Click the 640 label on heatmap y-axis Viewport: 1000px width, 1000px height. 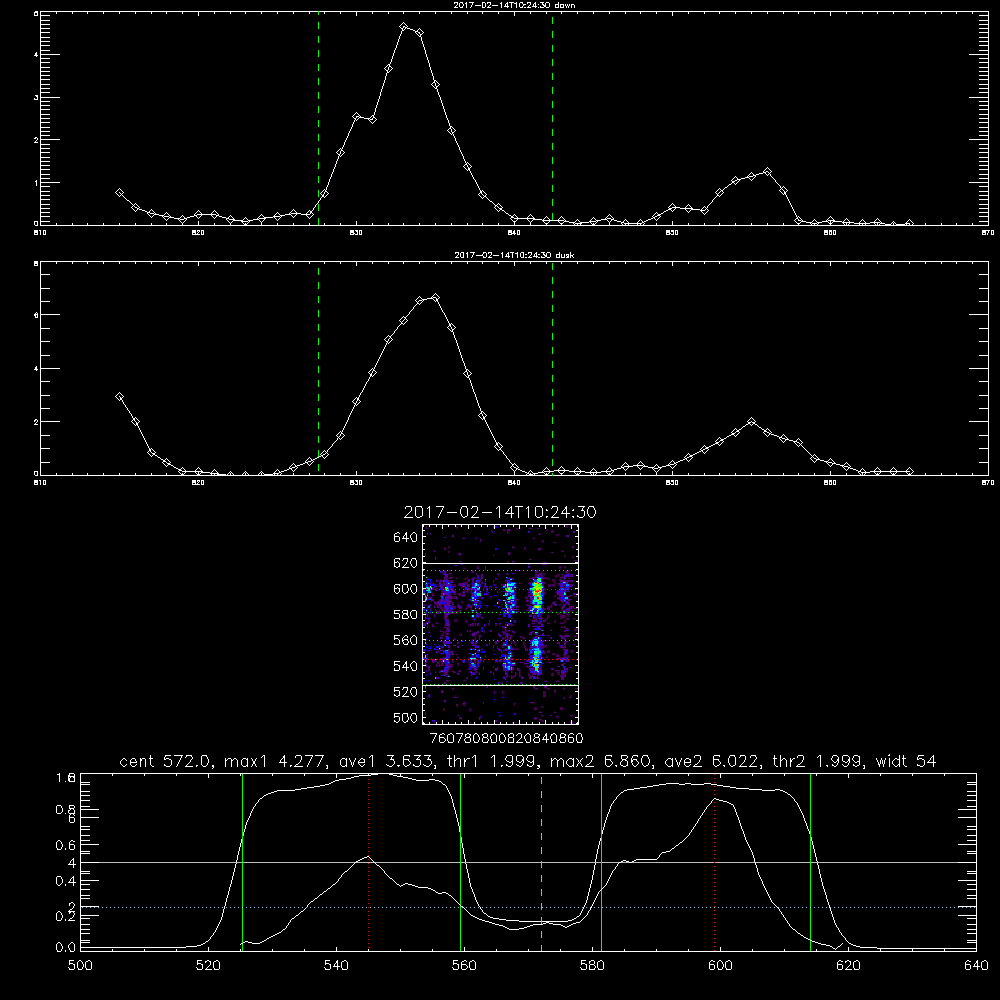(x=405, y=538)
